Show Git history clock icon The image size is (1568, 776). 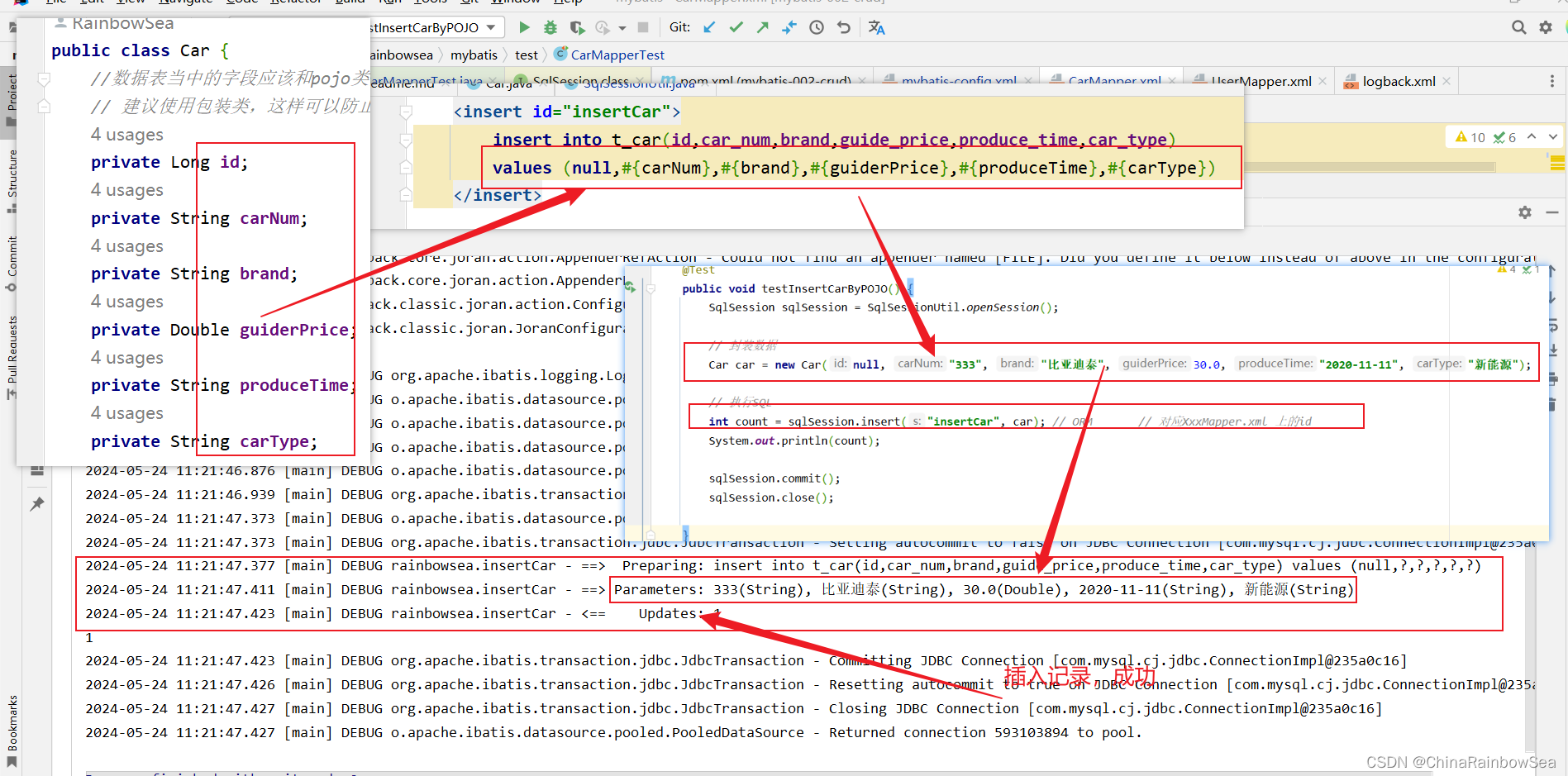[x=817, y=27]
